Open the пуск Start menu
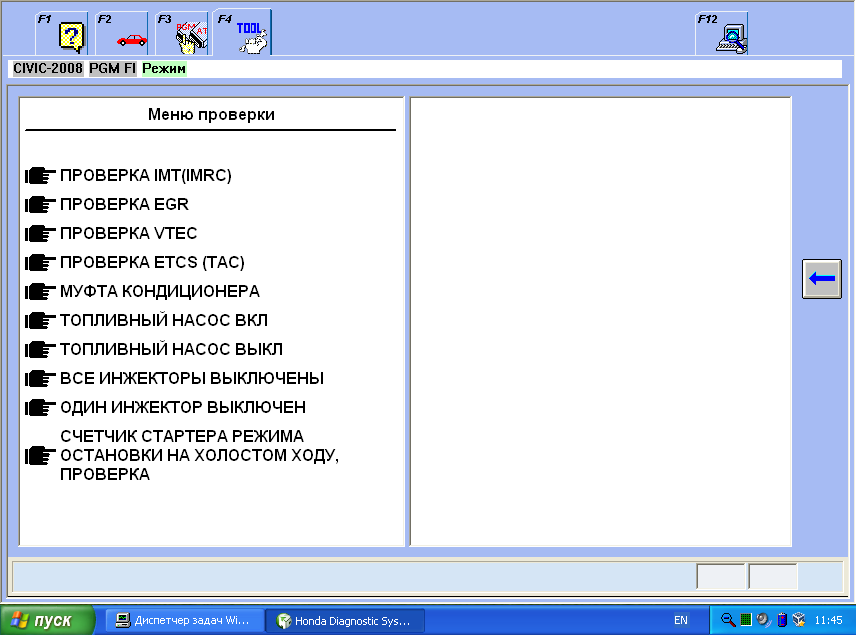Image resolution: width=856 pixels, height=635 pixels. (47, 620)
